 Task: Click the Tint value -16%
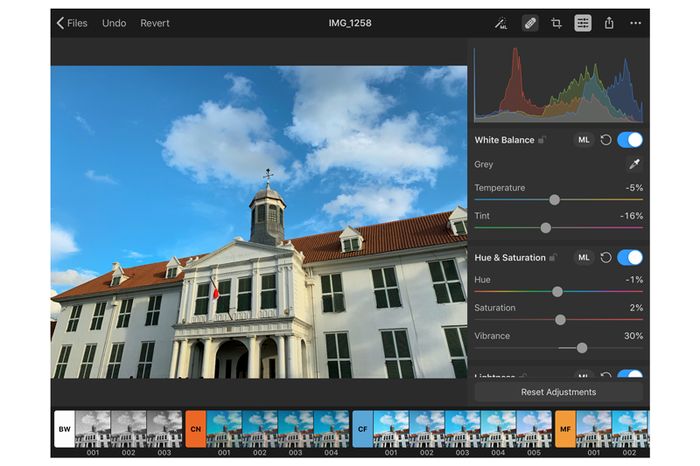[632, 216]
